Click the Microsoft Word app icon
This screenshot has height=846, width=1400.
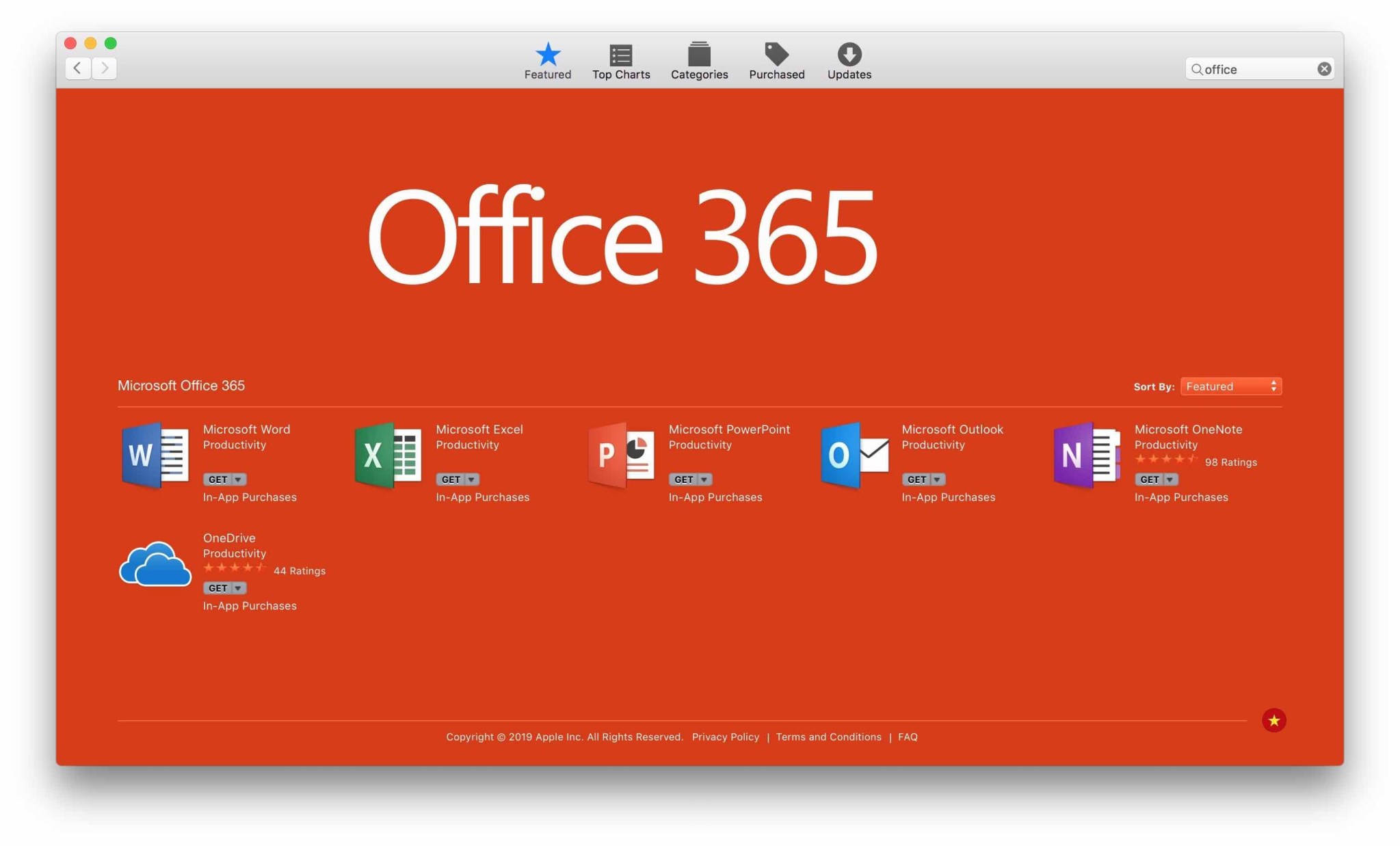coord(155,455)
